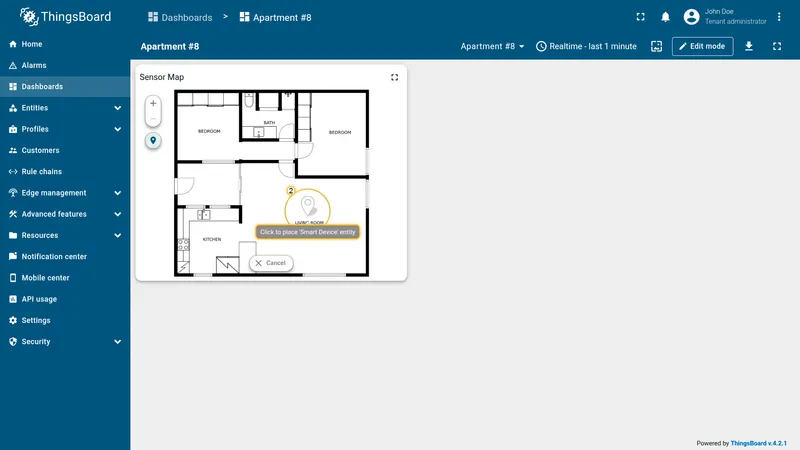
Task: Expand the Security chevron
Action: (x=117, y=342)
